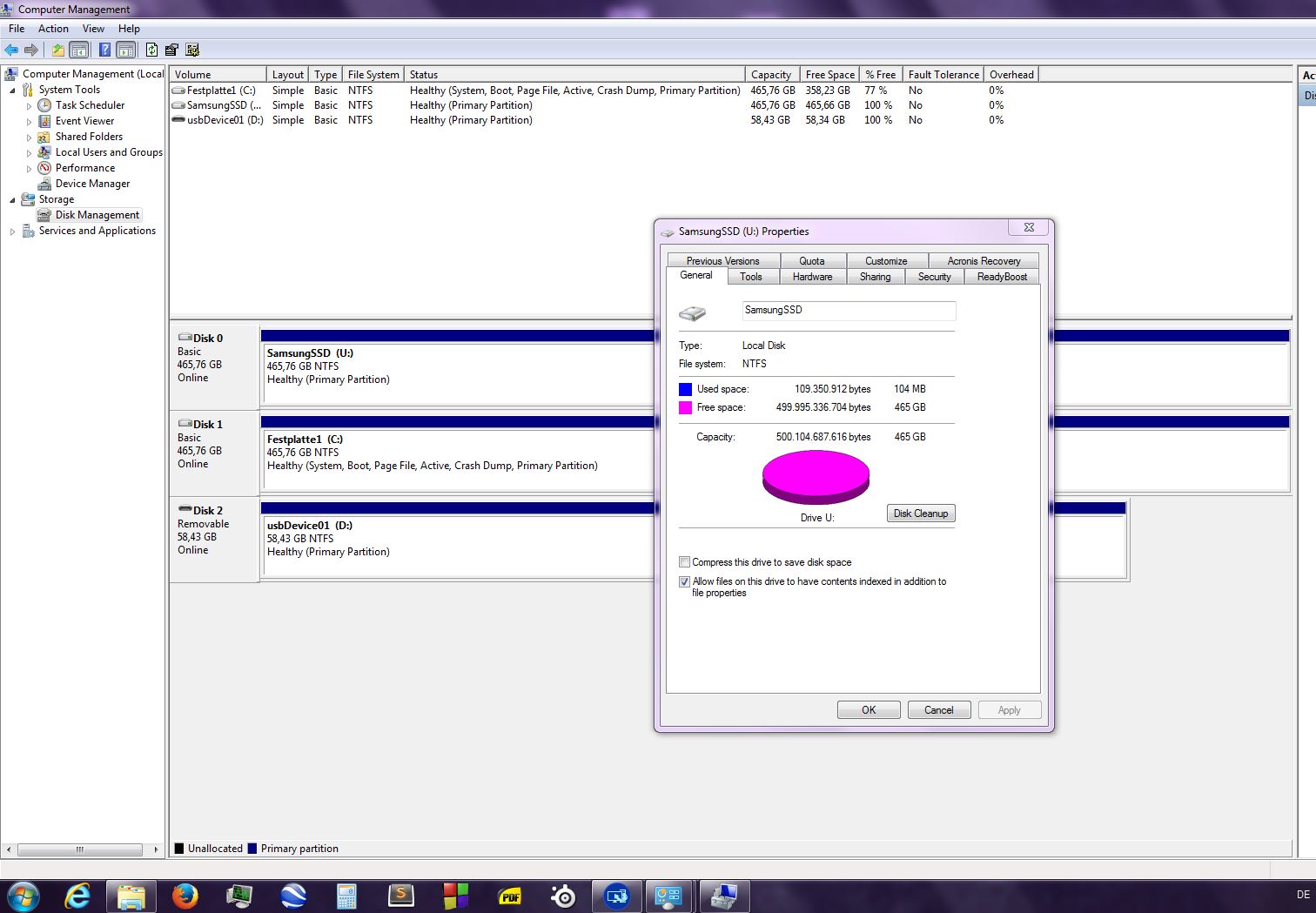Switch to the Sharing tab
This screenshot has width=1316, height=913.
(x=875, y=277)
